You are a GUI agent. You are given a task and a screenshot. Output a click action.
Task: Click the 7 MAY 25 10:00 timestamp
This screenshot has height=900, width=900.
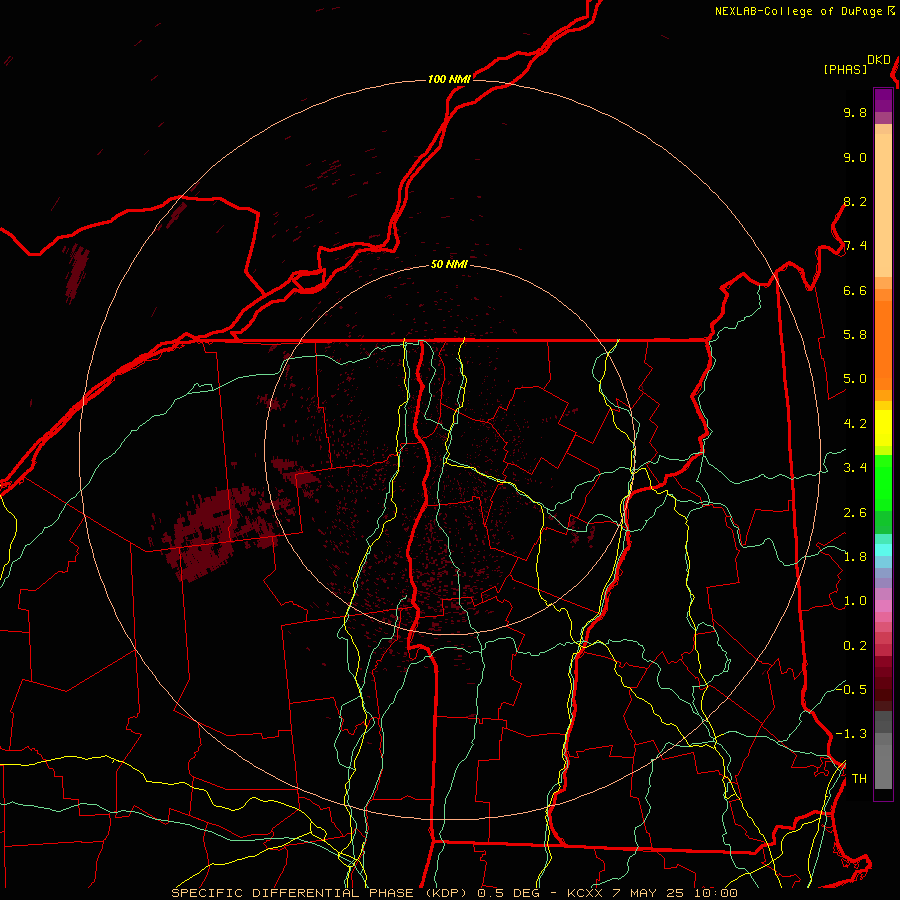675,893
